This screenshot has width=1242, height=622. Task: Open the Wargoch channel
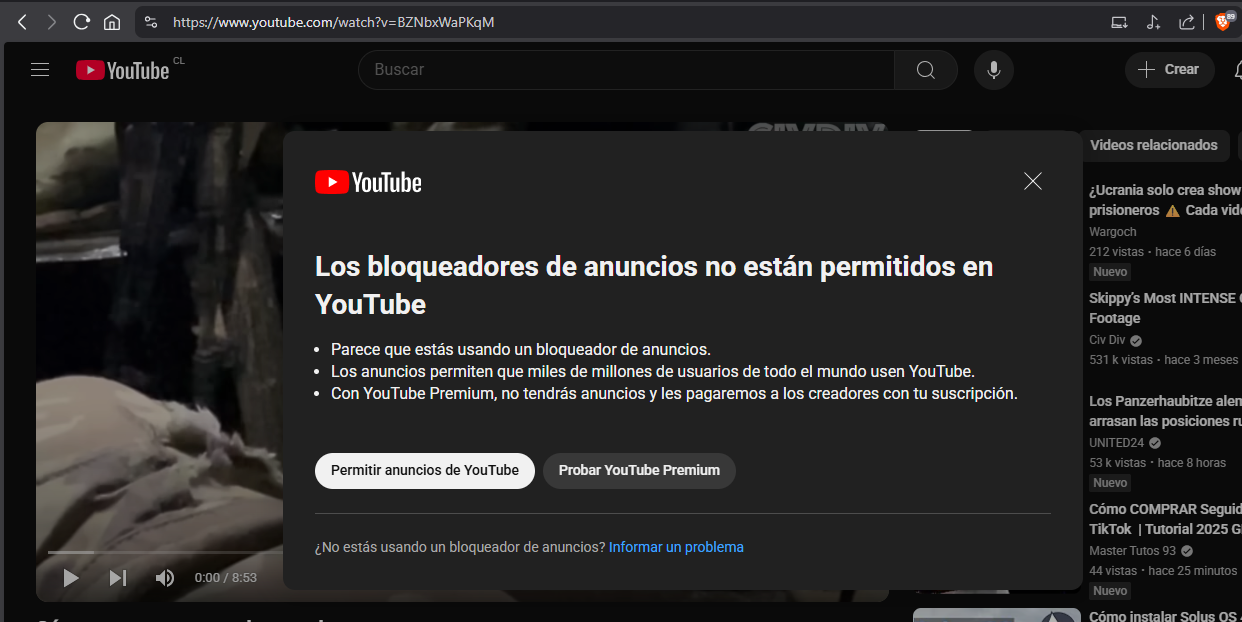pyautogui.click(x=1113, y=232)
